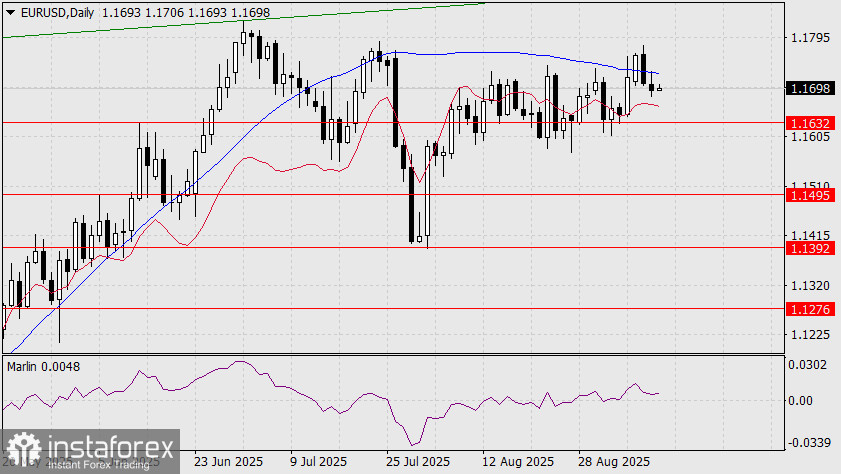Click the price axis value 1.1225

point(810,335)
